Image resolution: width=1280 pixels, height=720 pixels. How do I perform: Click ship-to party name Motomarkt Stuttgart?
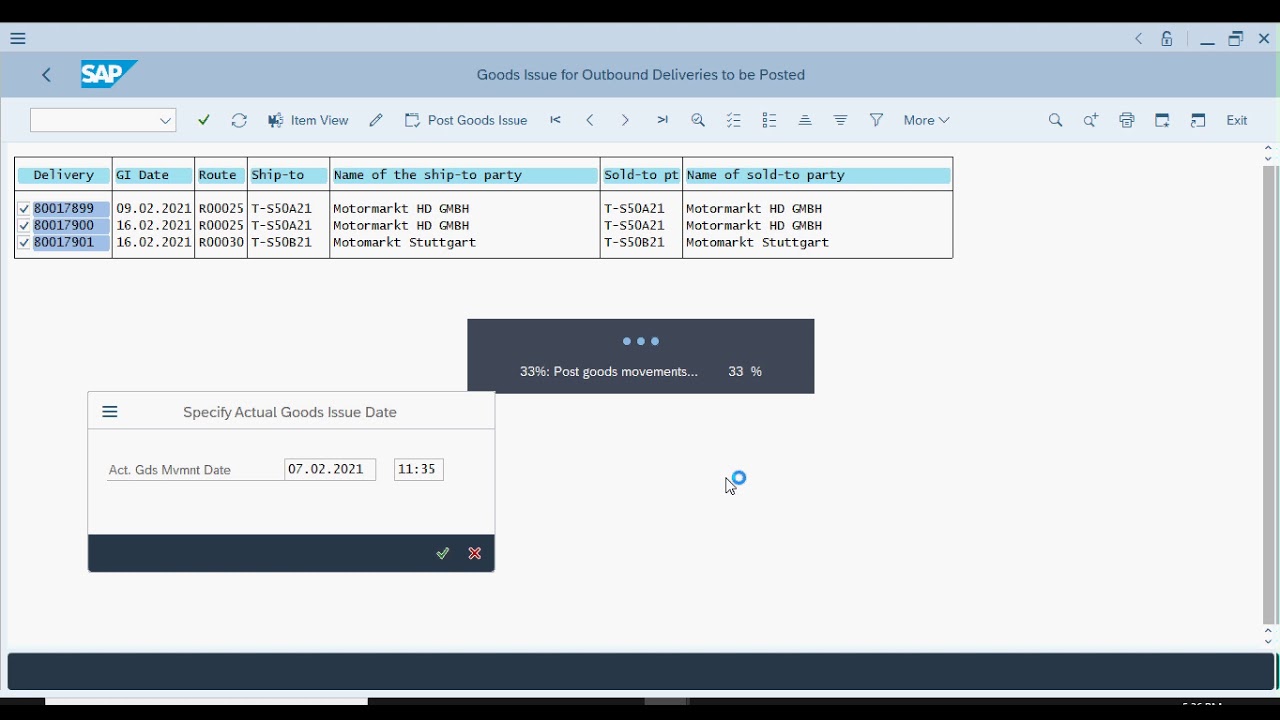click(405, 243)
